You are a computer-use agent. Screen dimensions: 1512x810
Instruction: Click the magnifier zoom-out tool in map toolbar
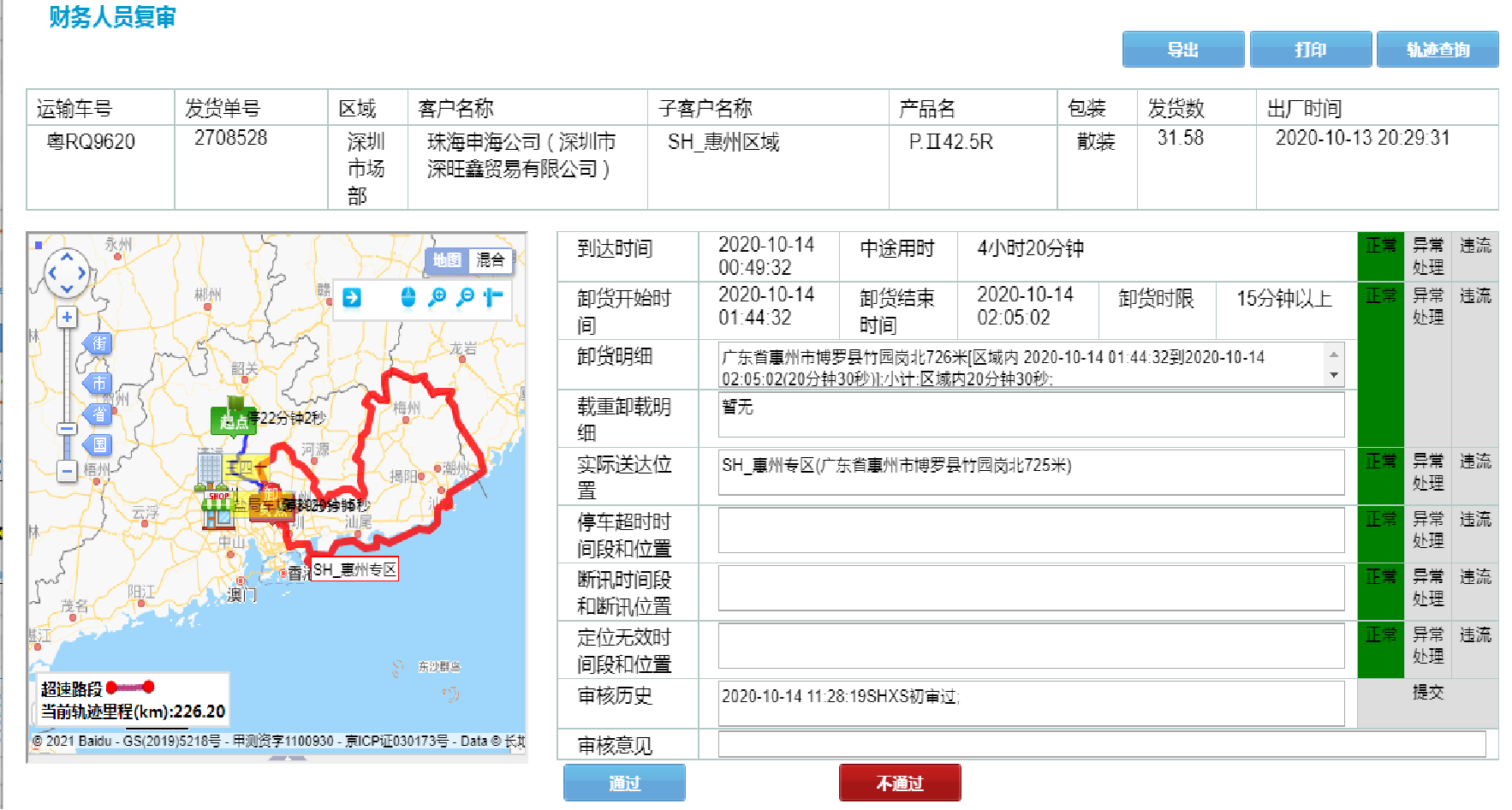click(x=465, y=297)
